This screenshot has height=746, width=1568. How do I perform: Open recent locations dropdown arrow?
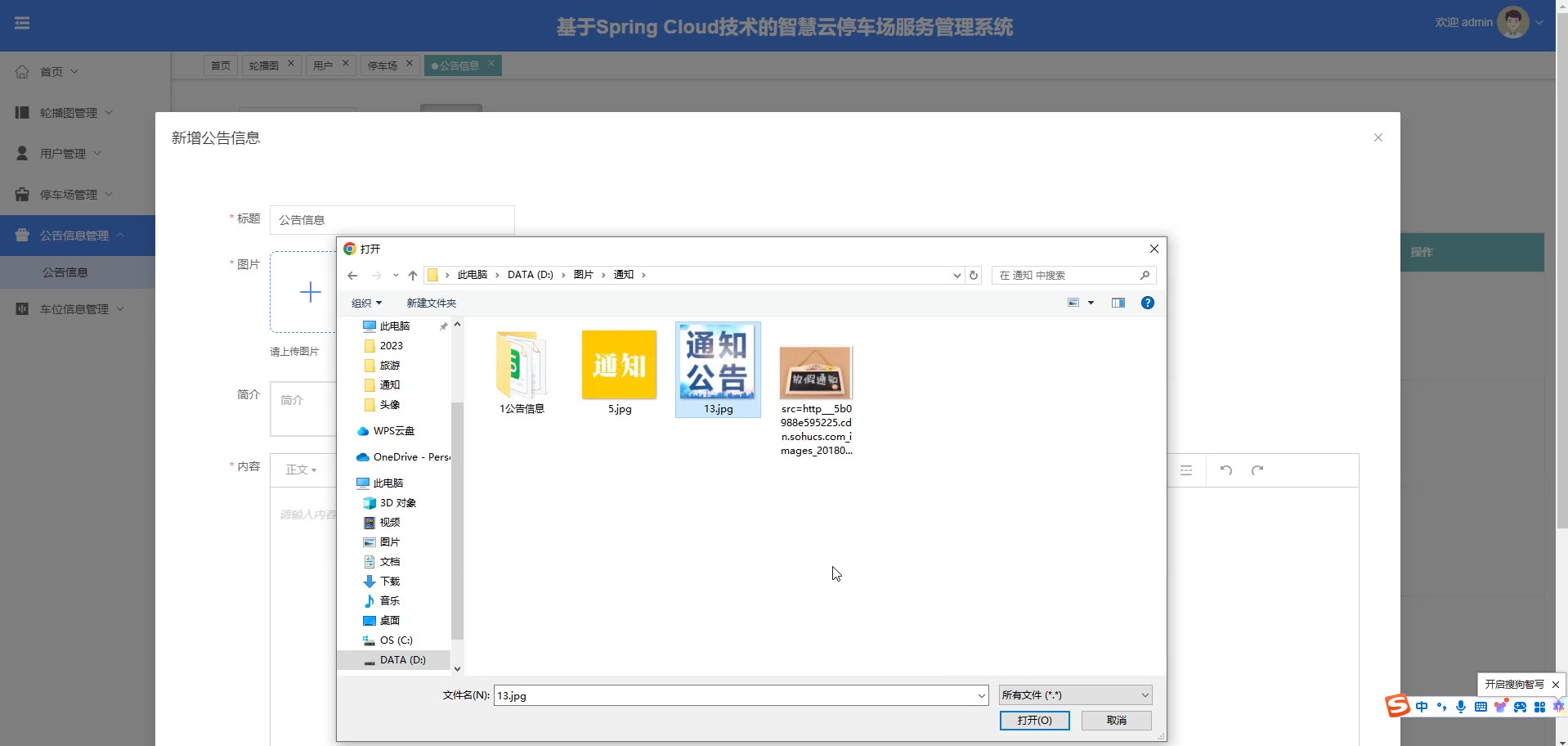pyautogui.click(x=396, y=276)
